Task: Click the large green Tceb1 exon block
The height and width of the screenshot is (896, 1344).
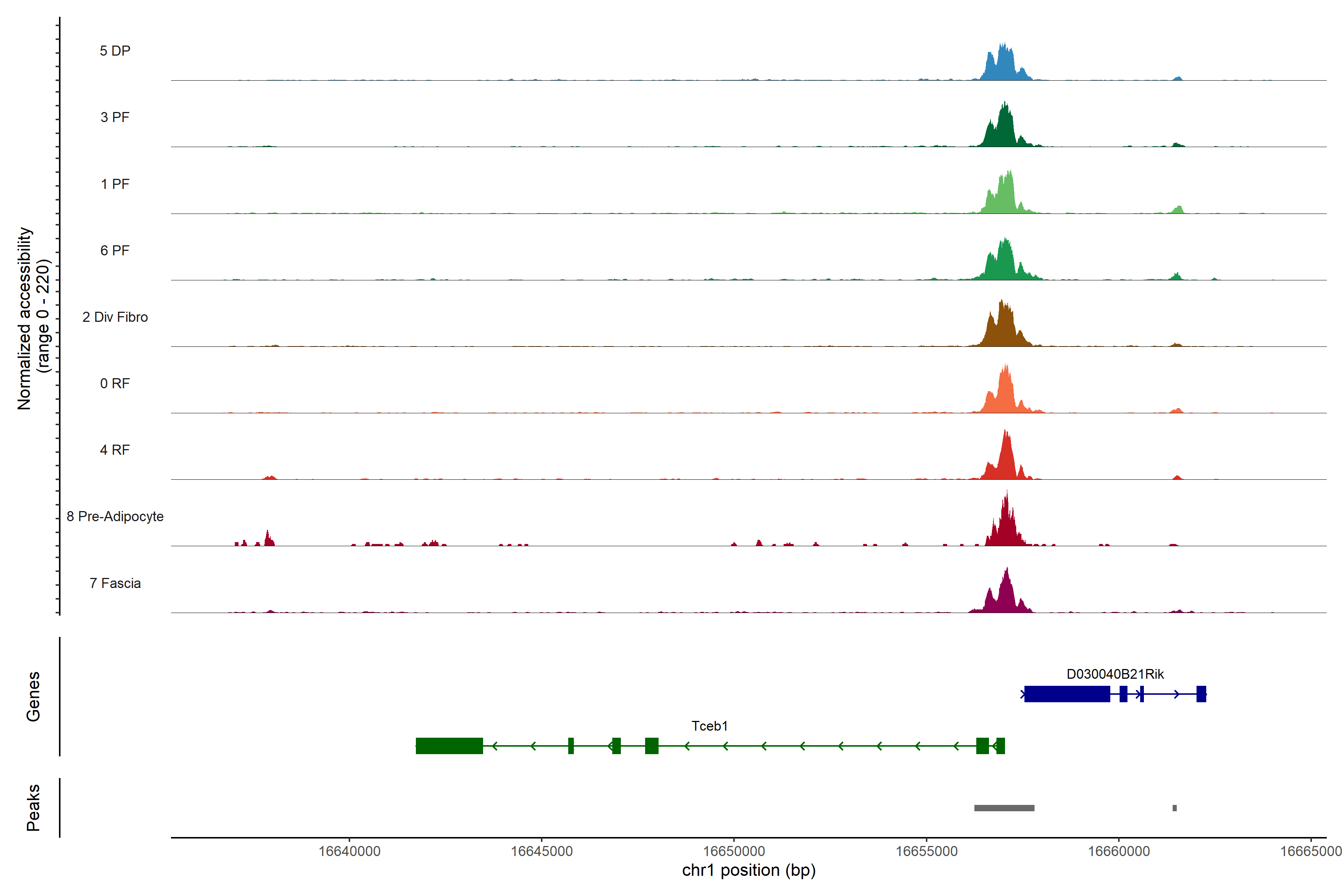Action: coord(449,746)
